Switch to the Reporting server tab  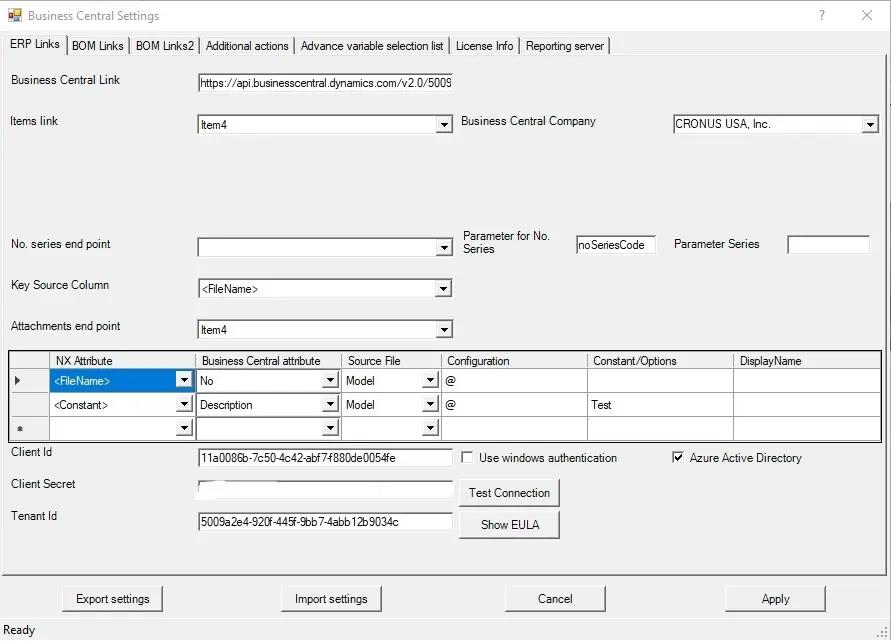tap(566, 45)
